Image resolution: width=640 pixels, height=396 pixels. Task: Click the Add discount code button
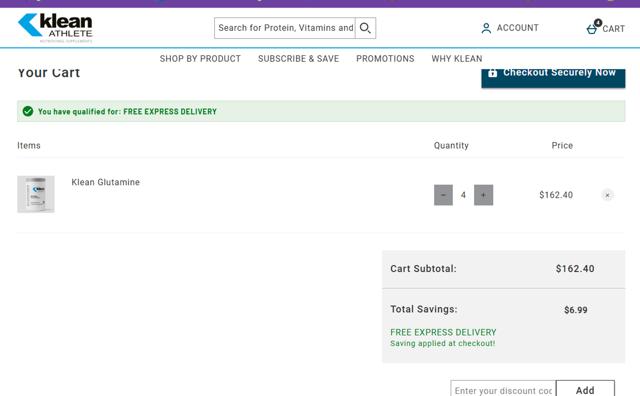pos(585,388)
